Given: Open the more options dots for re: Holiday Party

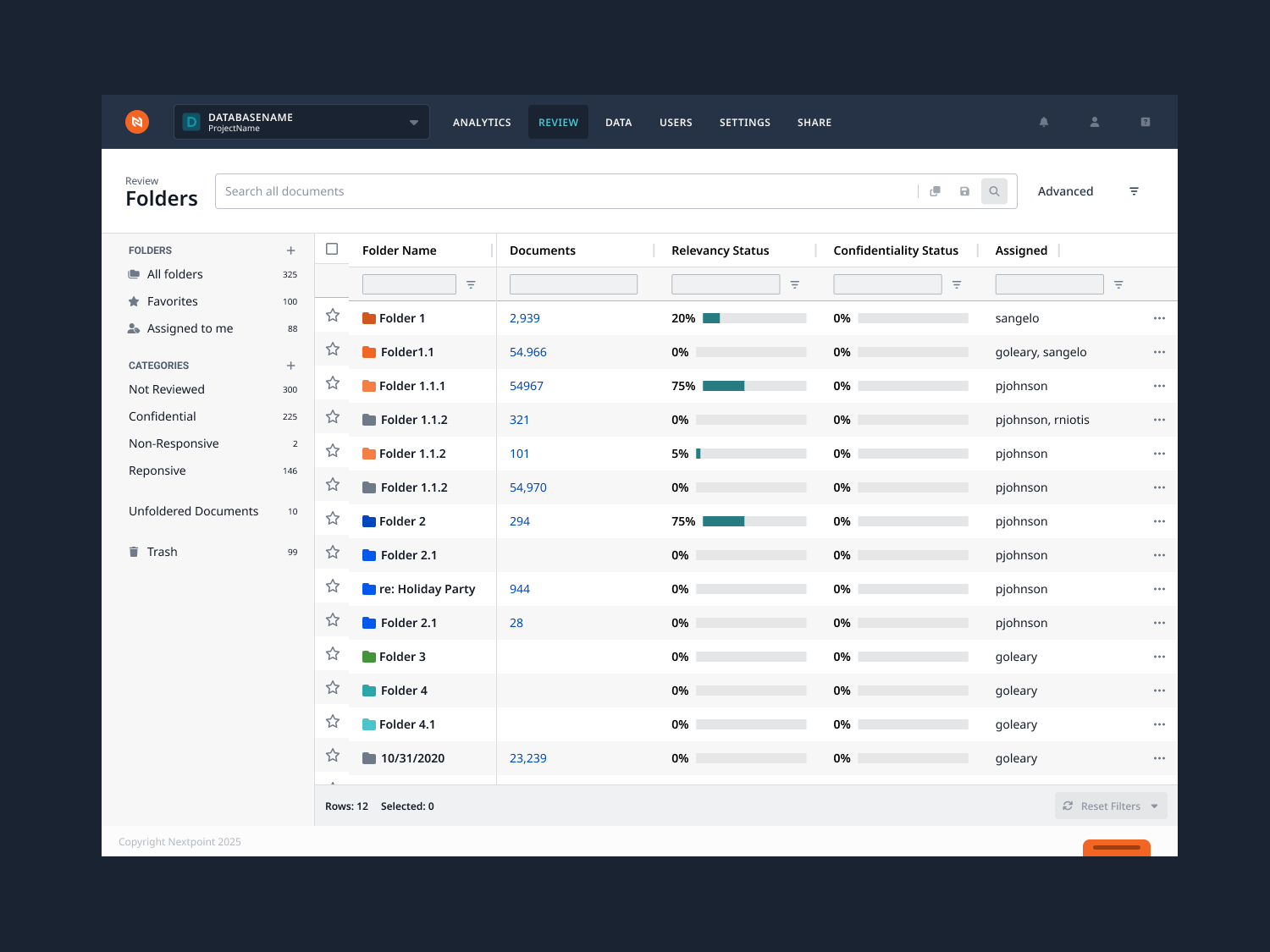Looking at the screenshot, I should pos(1159,589).
